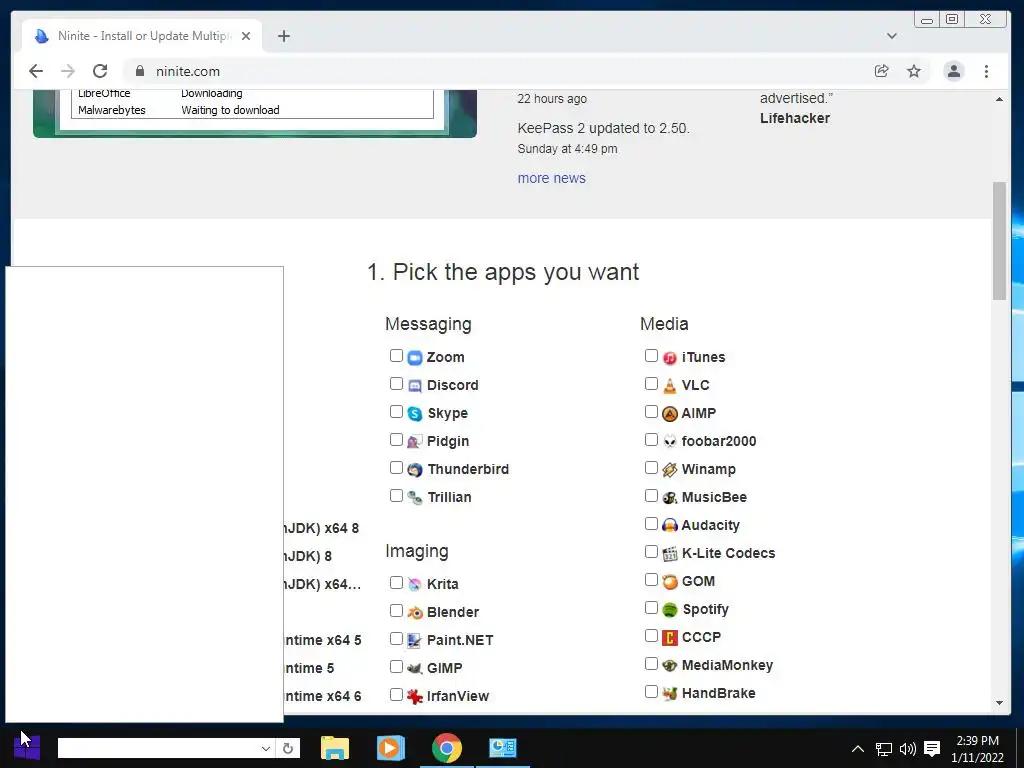
Task: Click the GIMP app icon
Action: (x=415, y=669)
